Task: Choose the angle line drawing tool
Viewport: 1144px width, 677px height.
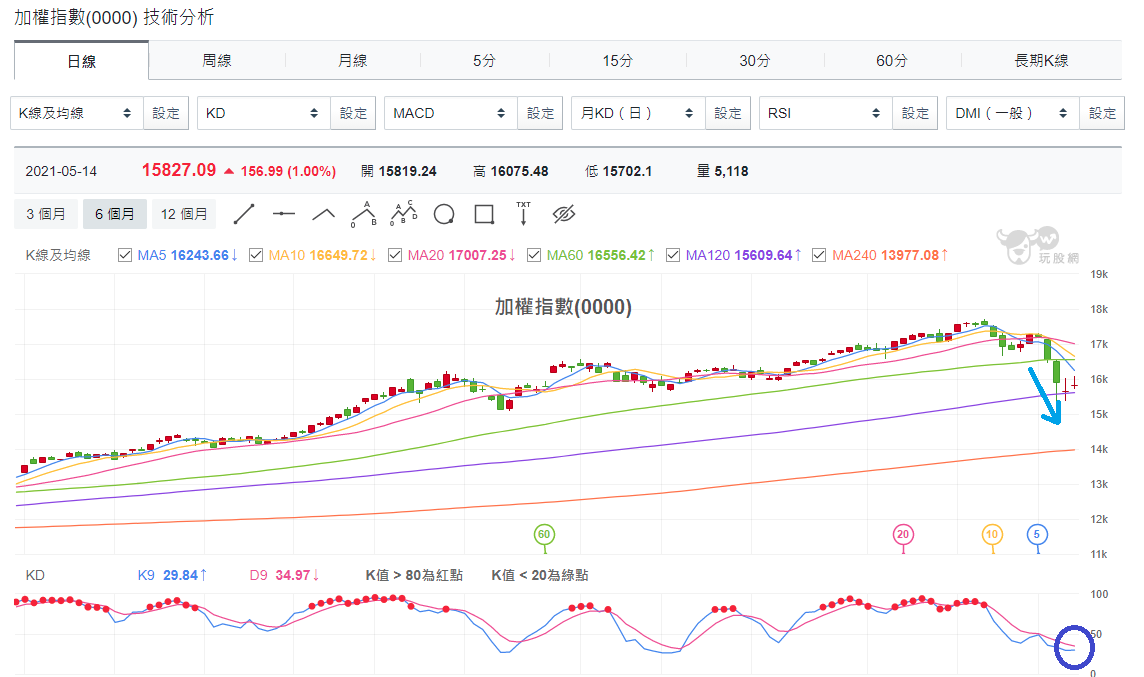Action: pos(323,214)
